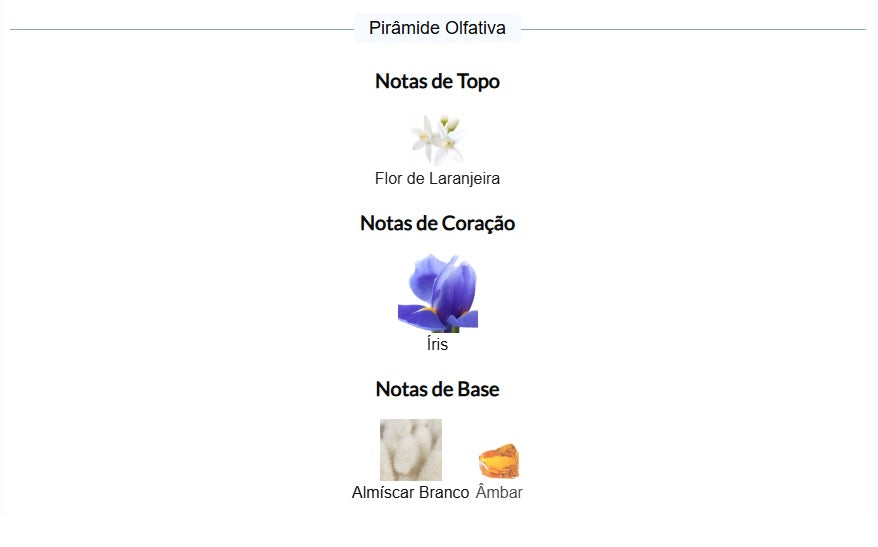Click the word Coração in the heading
The width and height of the screenshot is (878, 547).
coord(478,223)
